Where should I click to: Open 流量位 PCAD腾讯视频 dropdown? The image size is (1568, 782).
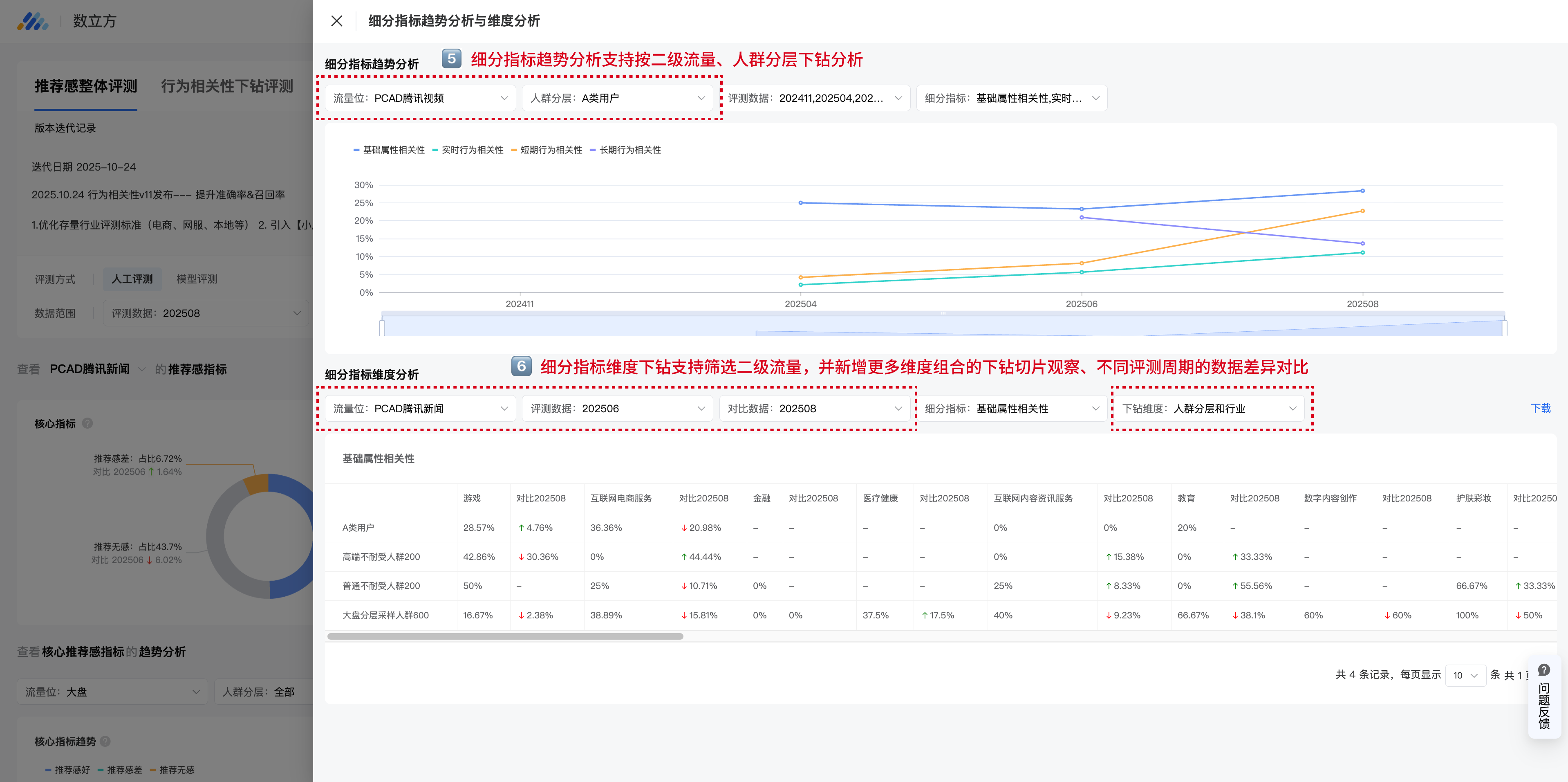coord(420,98)
